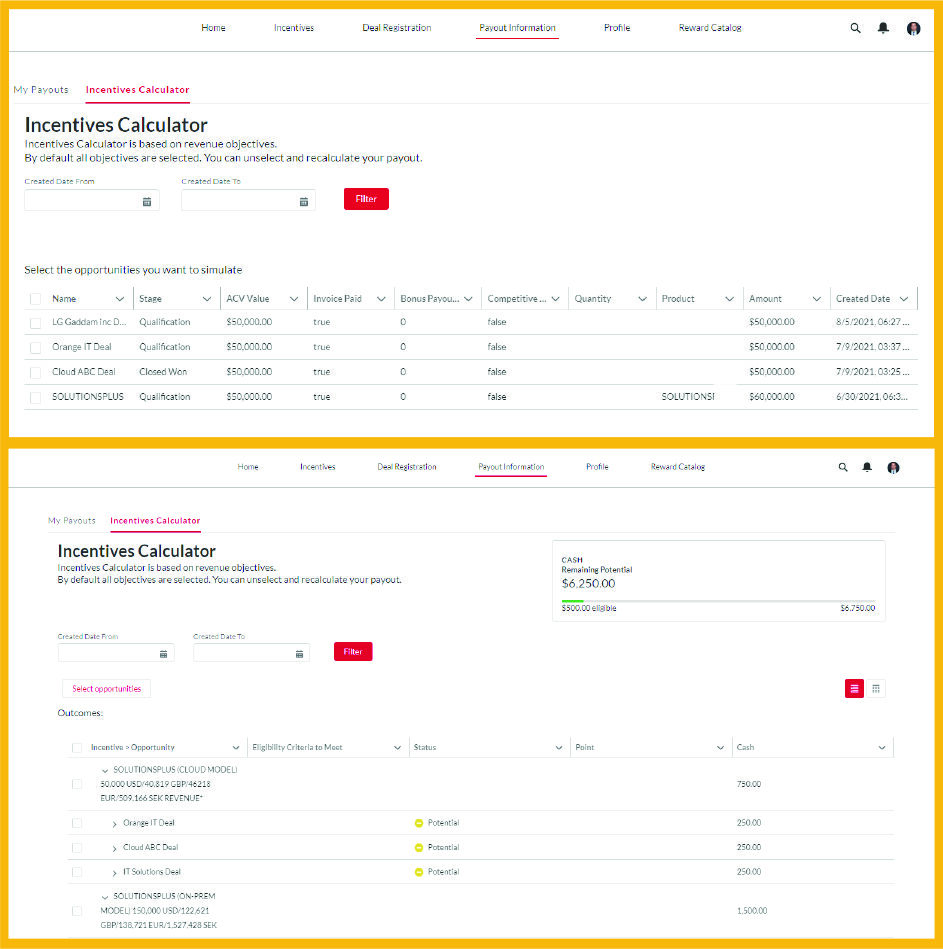Switch to My Payouts tab above opportunities table

[x=41, y=90]
